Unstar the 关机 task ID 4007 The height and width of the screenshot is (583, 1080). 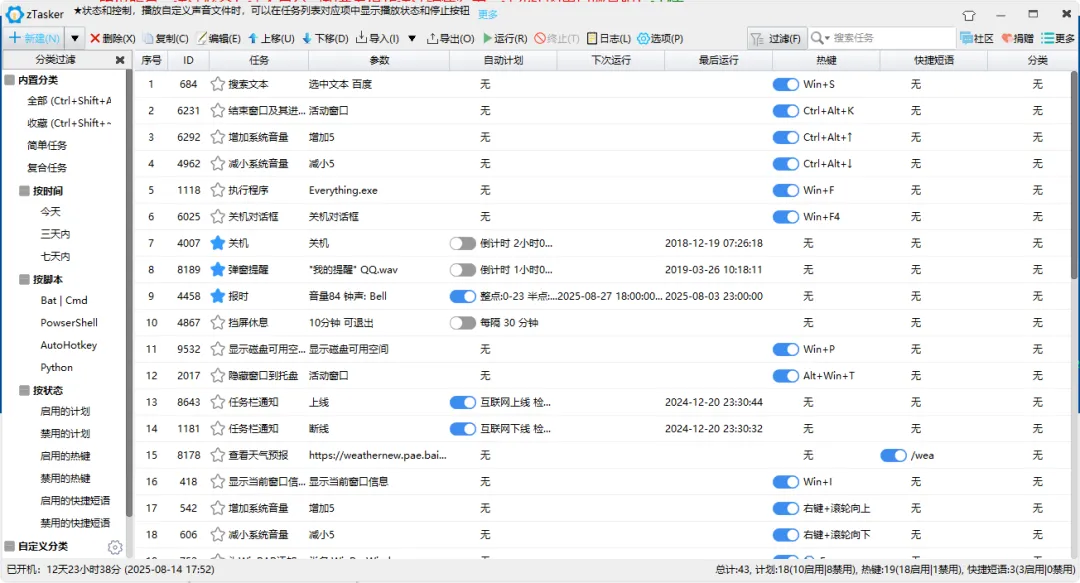tap(218, 243)
